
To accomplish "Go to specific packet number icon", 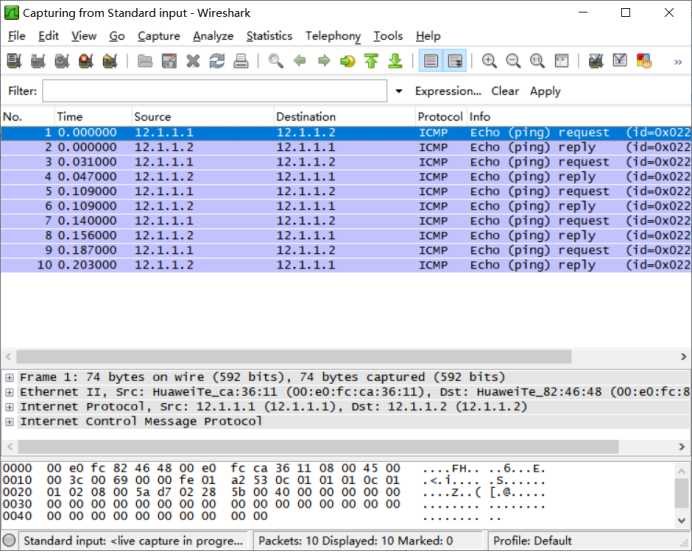I will point(348,61).
